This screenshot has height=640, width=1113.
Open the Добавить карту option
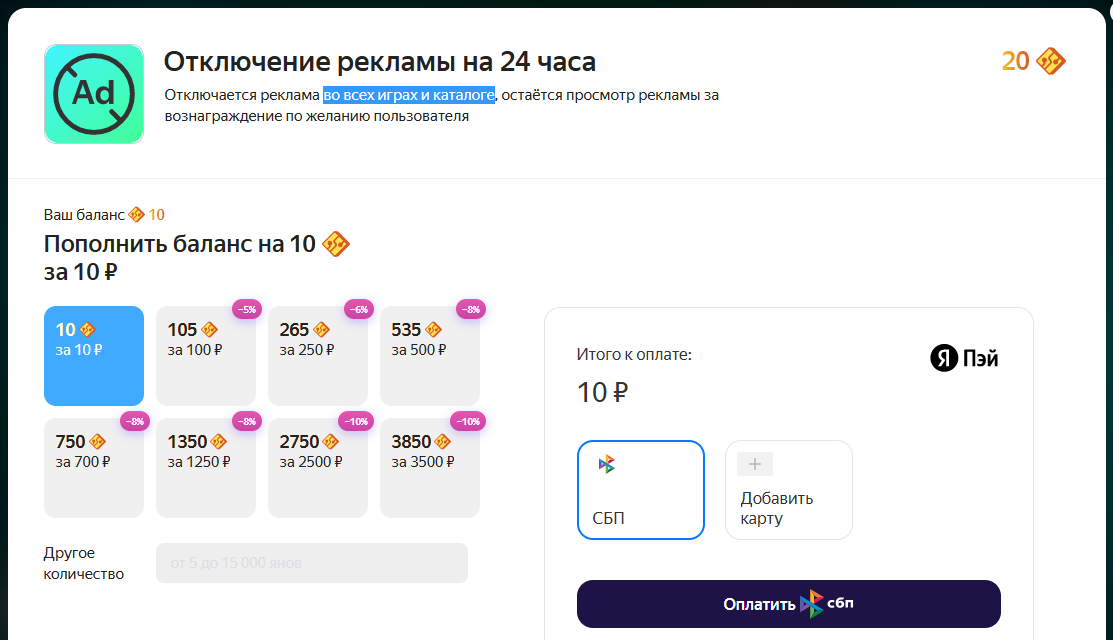(789, 490)
